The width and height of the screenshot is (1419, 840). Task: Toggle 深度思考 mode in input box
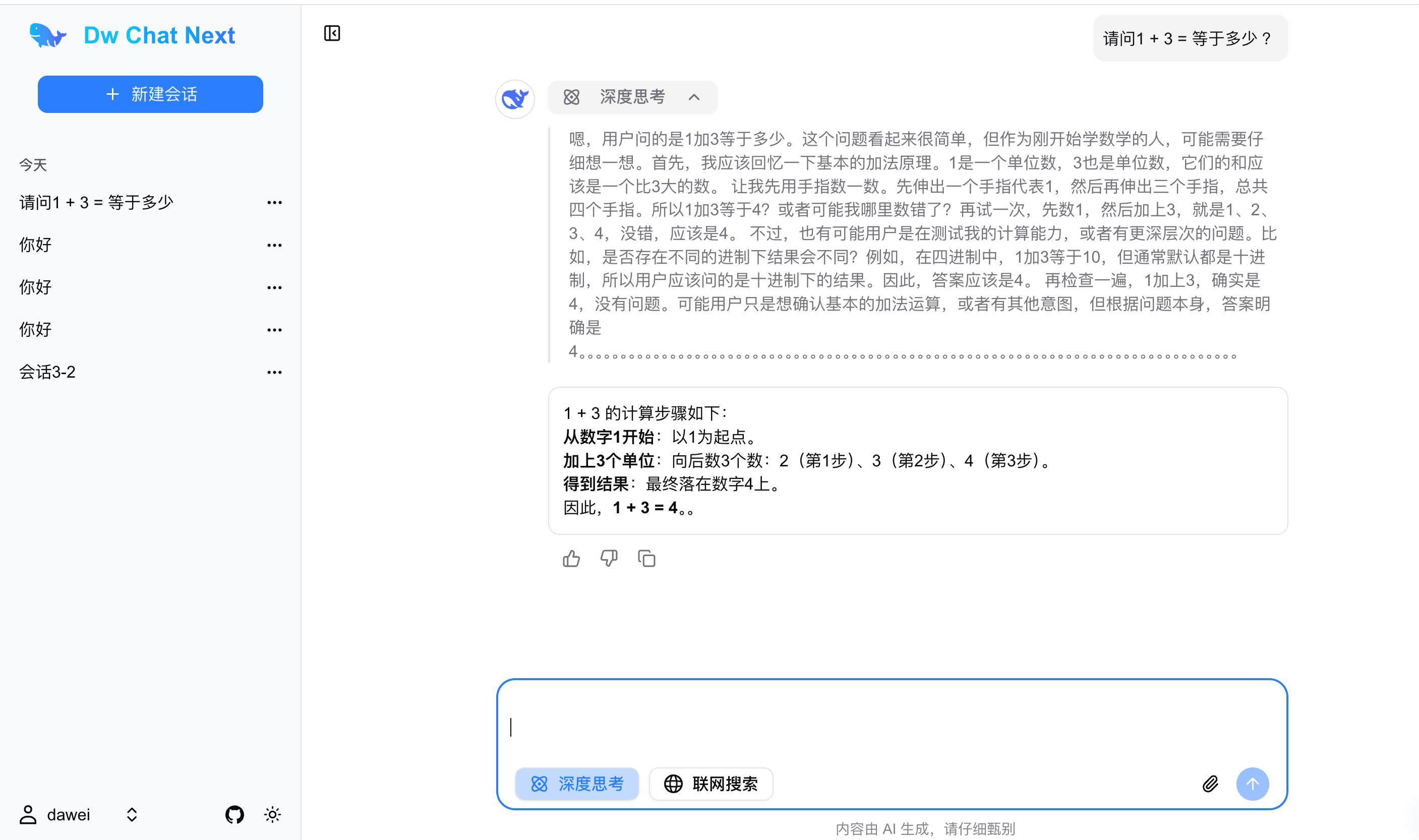coord(577,784)
